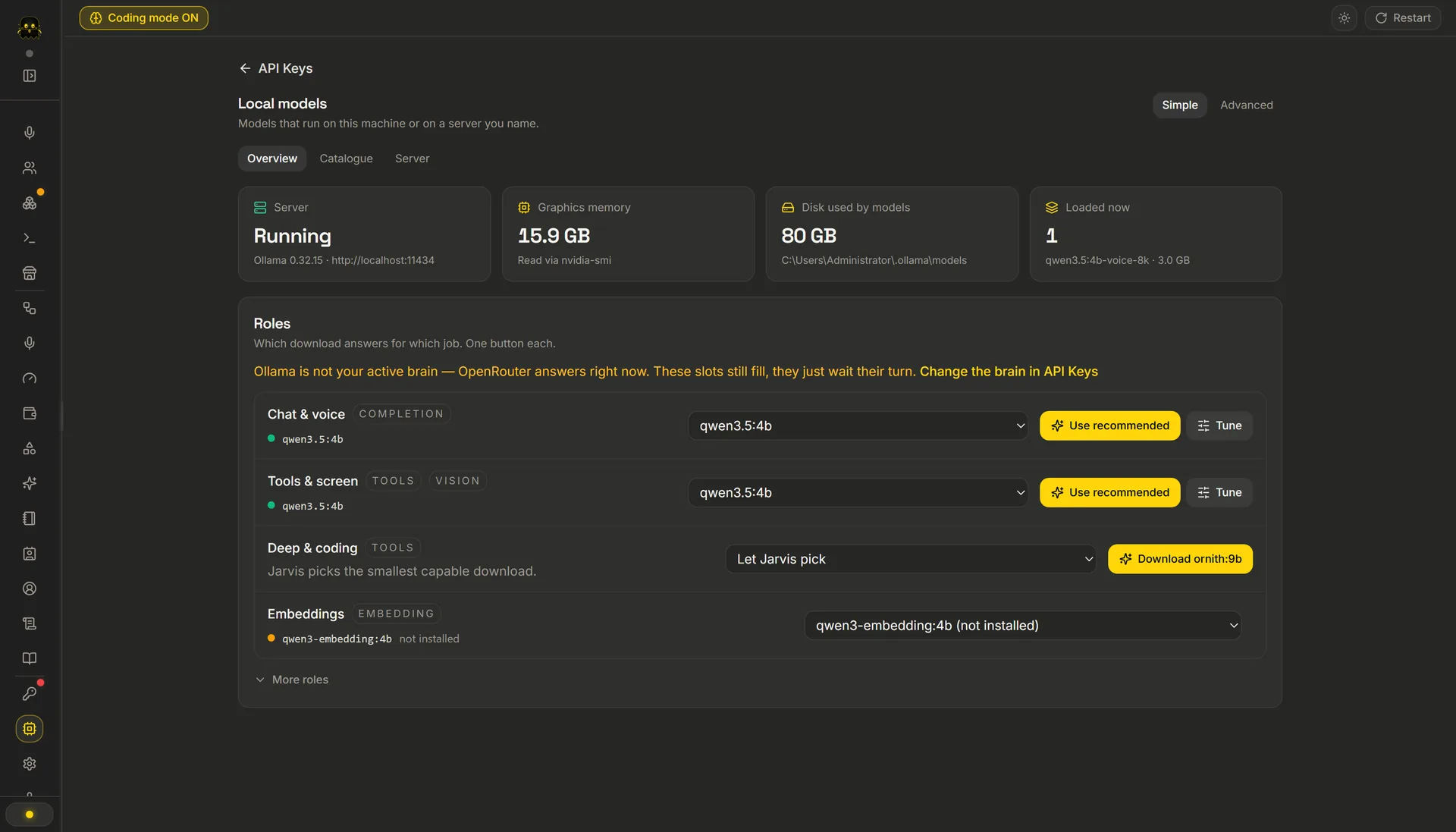Expand More roles
Image resolution: width=1456 pixels, height=832 pixels.
point(292,680)
